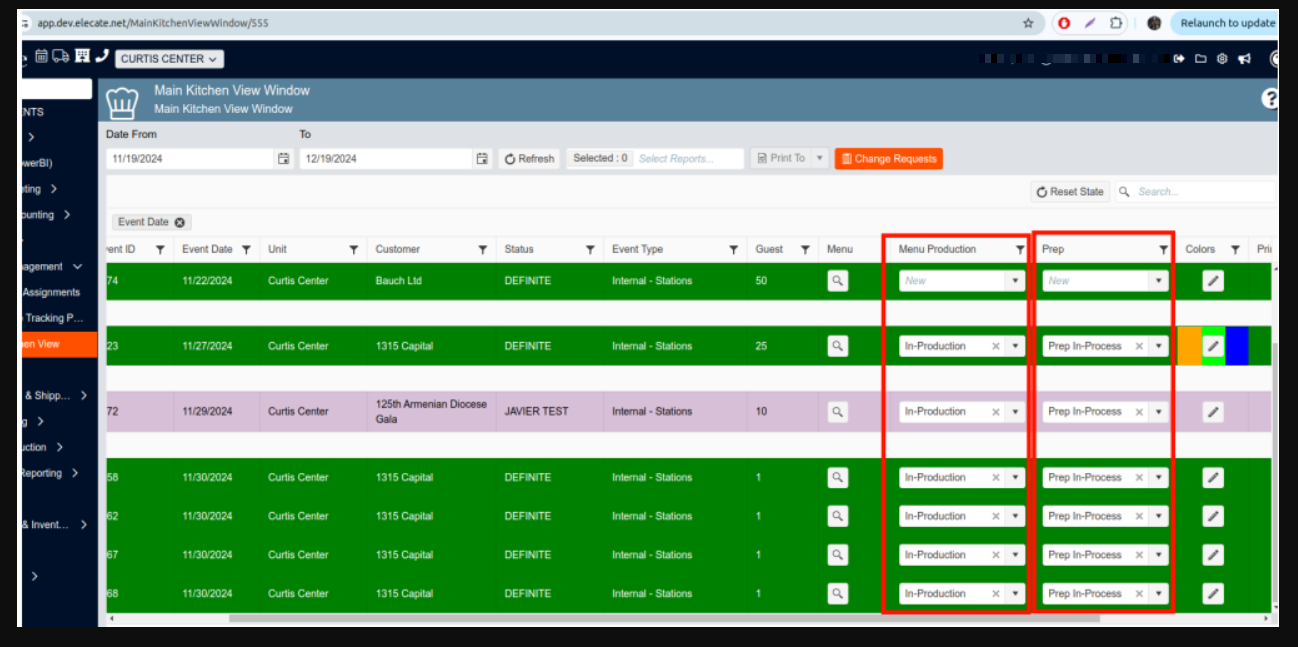Viewport: 1298px width, 647px height.
Task: Click the help question mark icon
Action: [1270, 98]
